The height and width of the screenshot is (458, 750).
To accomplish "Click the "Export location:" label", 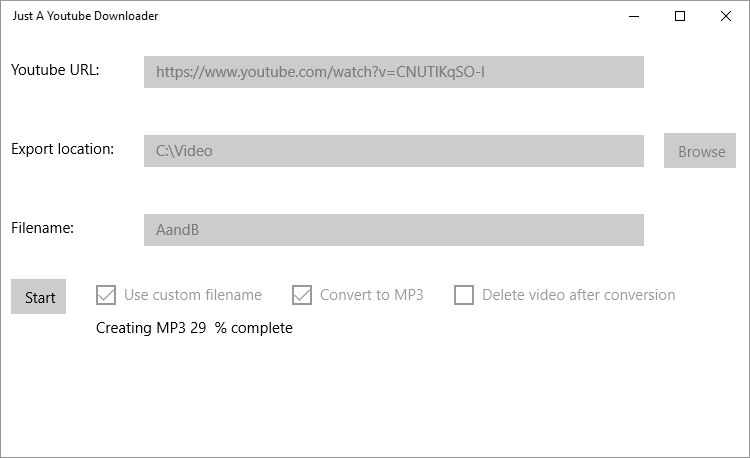I will 62,149.
